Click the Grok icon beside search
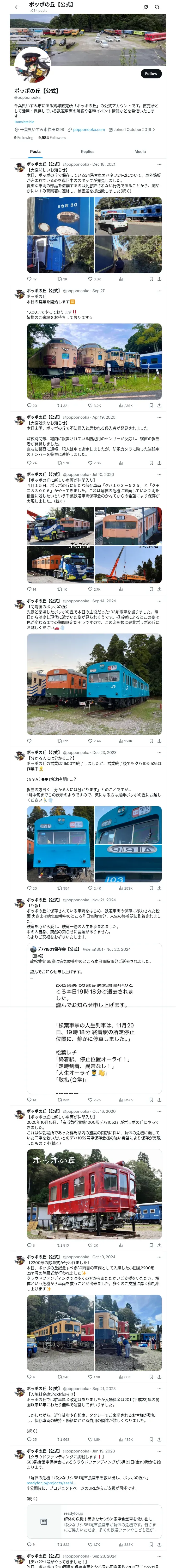Screen dimensions: 176x1568 point(146,7)
